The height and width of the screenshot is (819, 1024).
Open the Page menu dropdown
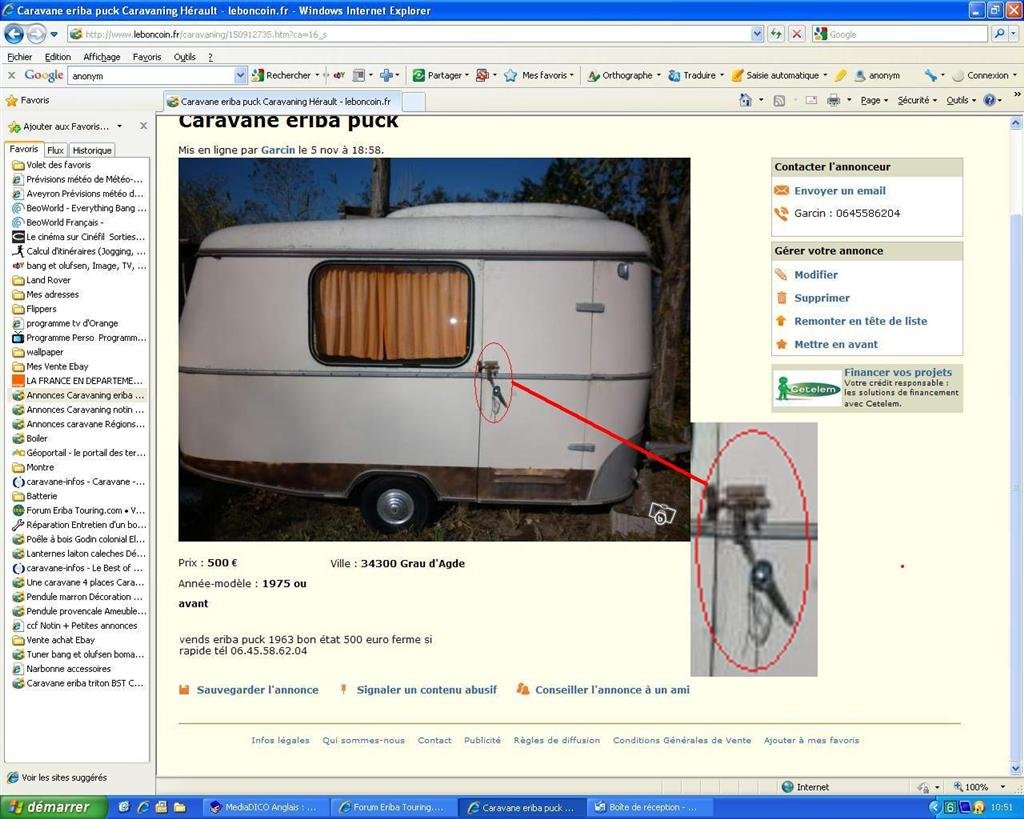point(874,101)
